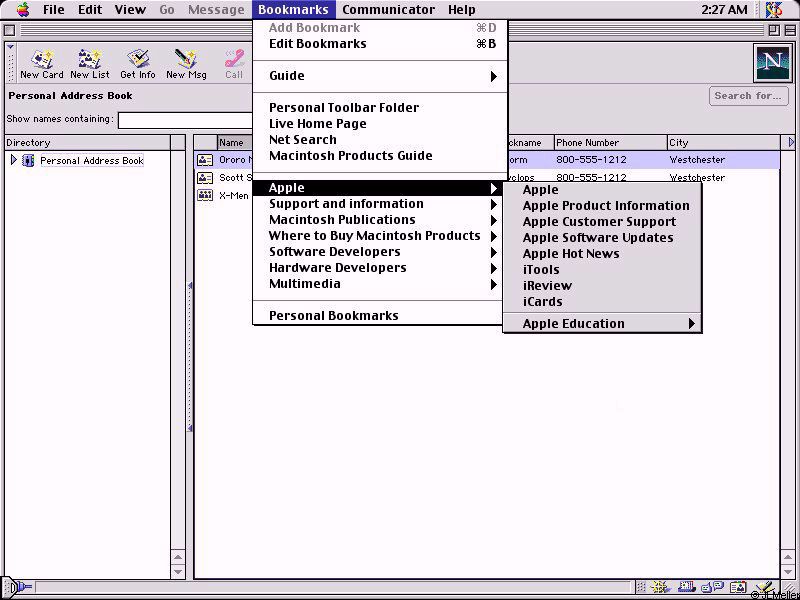Compose a message with New Msg
The image size is (800, 600).
(186, 64)
